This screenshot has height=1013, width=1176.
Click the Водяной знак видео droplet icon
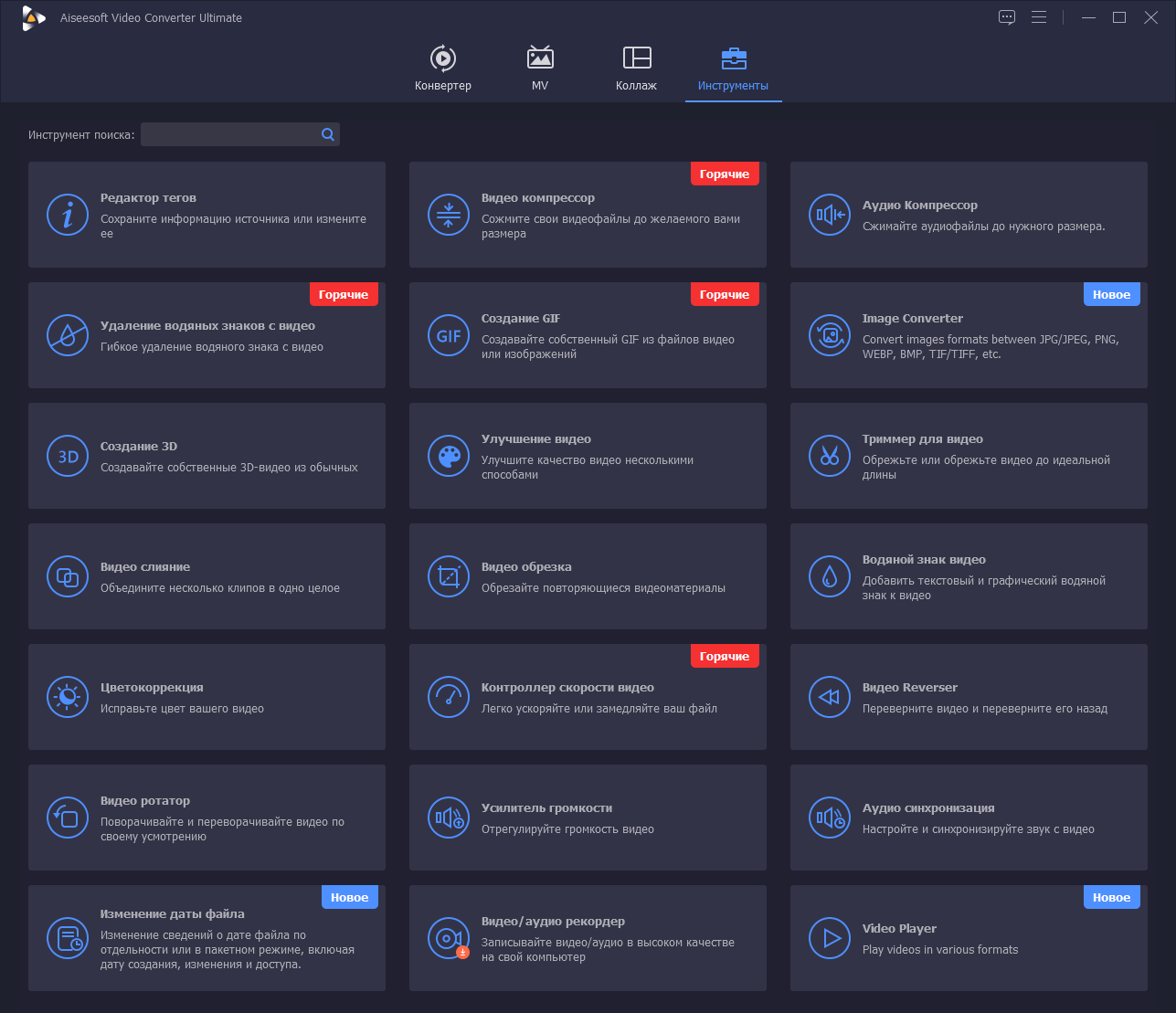tap(830, 576)
